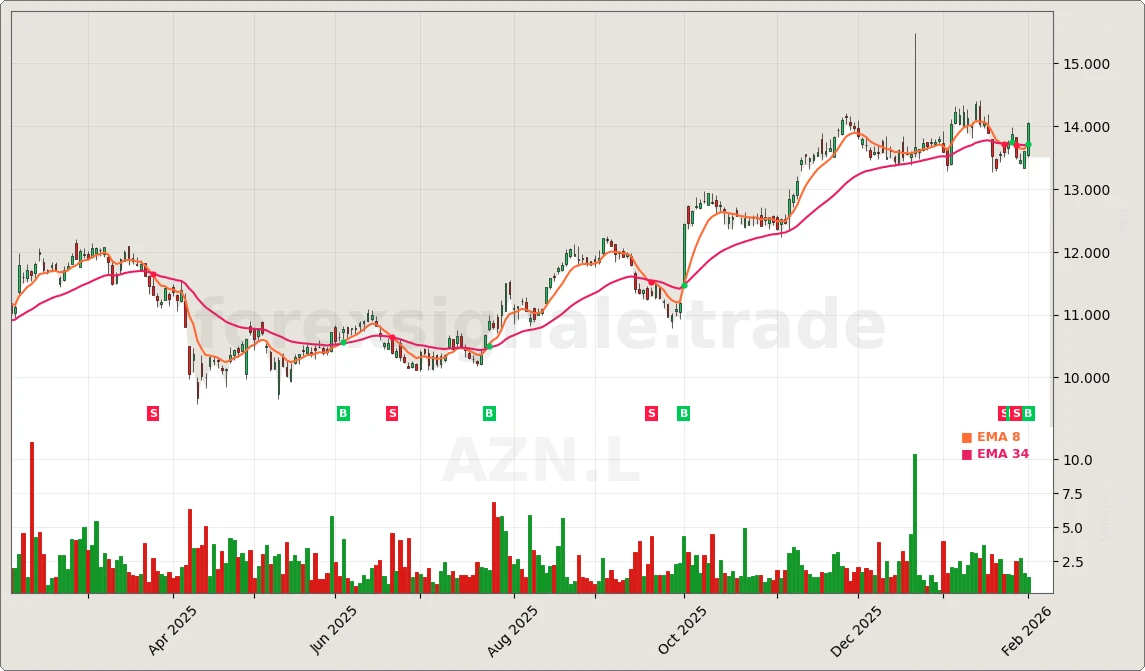Click the orange EMA 8 color square
1145x671 pixels.
tap(966, 436)
